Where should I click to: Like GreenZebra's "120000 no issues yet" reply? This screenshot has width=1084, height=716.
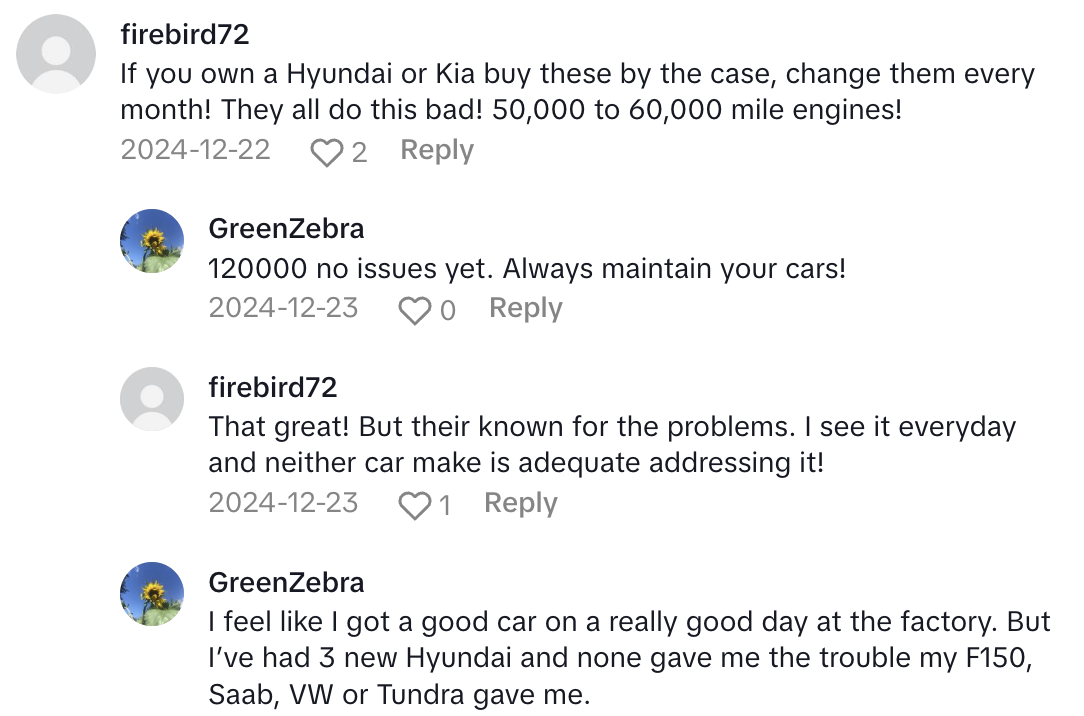(414, 310)
